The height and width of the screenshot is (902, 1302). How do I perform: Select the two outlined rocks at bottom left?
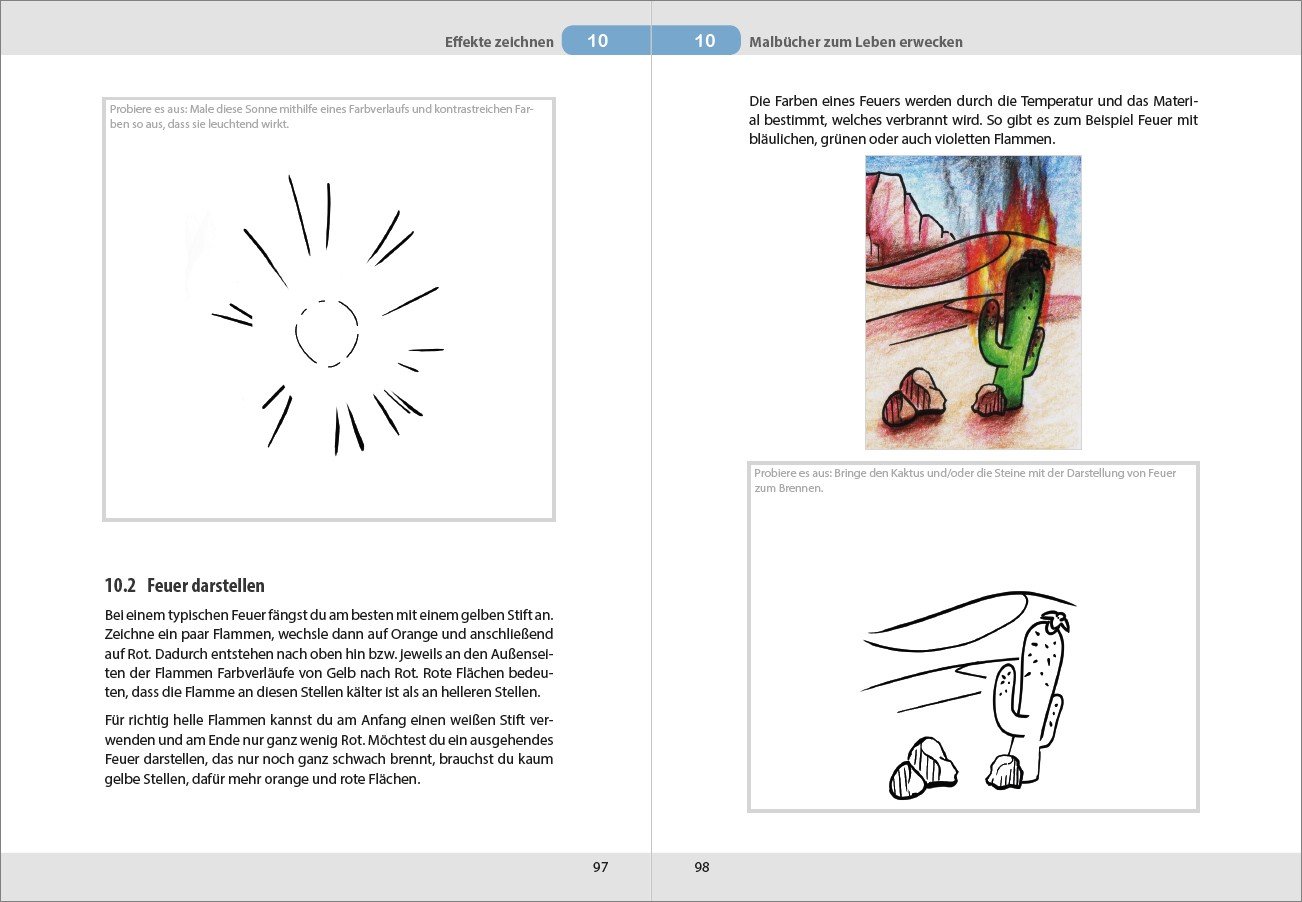click(922, 769)
